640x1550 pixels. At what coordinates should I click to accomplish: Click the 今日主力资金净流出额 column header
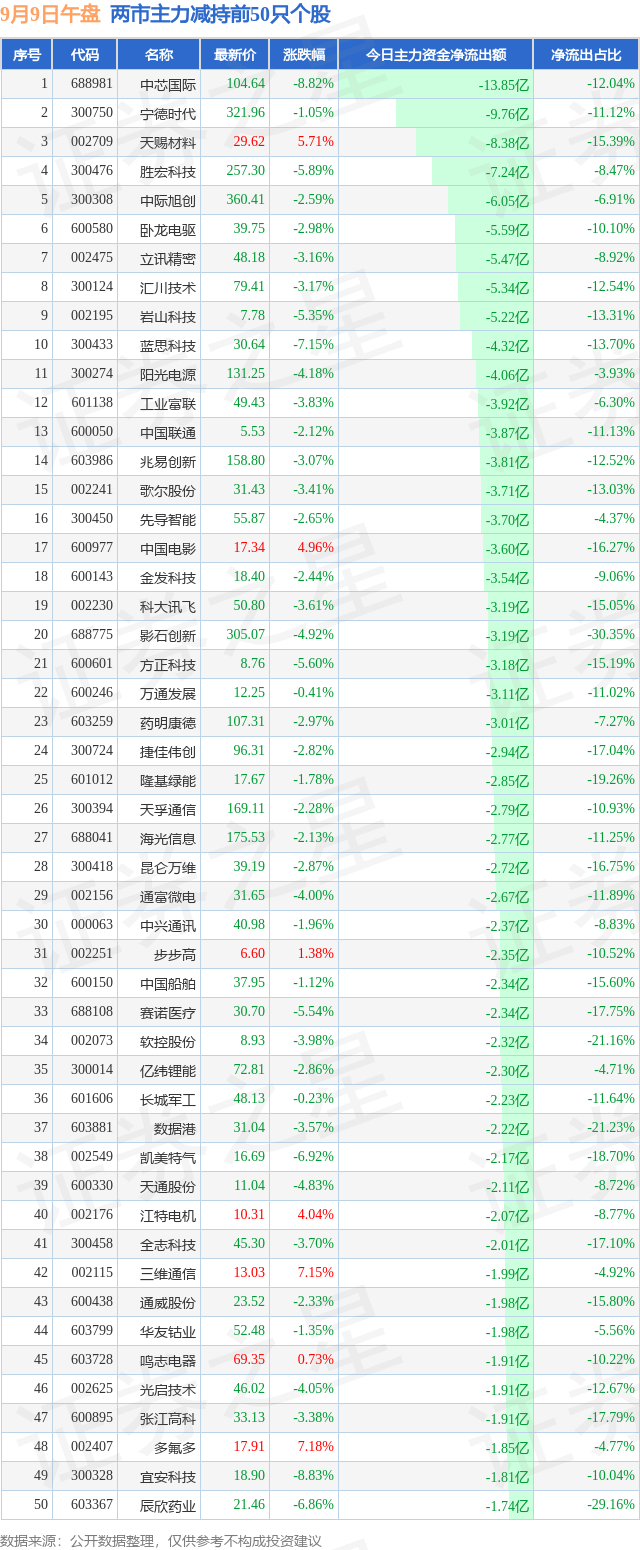click(435, 55)
